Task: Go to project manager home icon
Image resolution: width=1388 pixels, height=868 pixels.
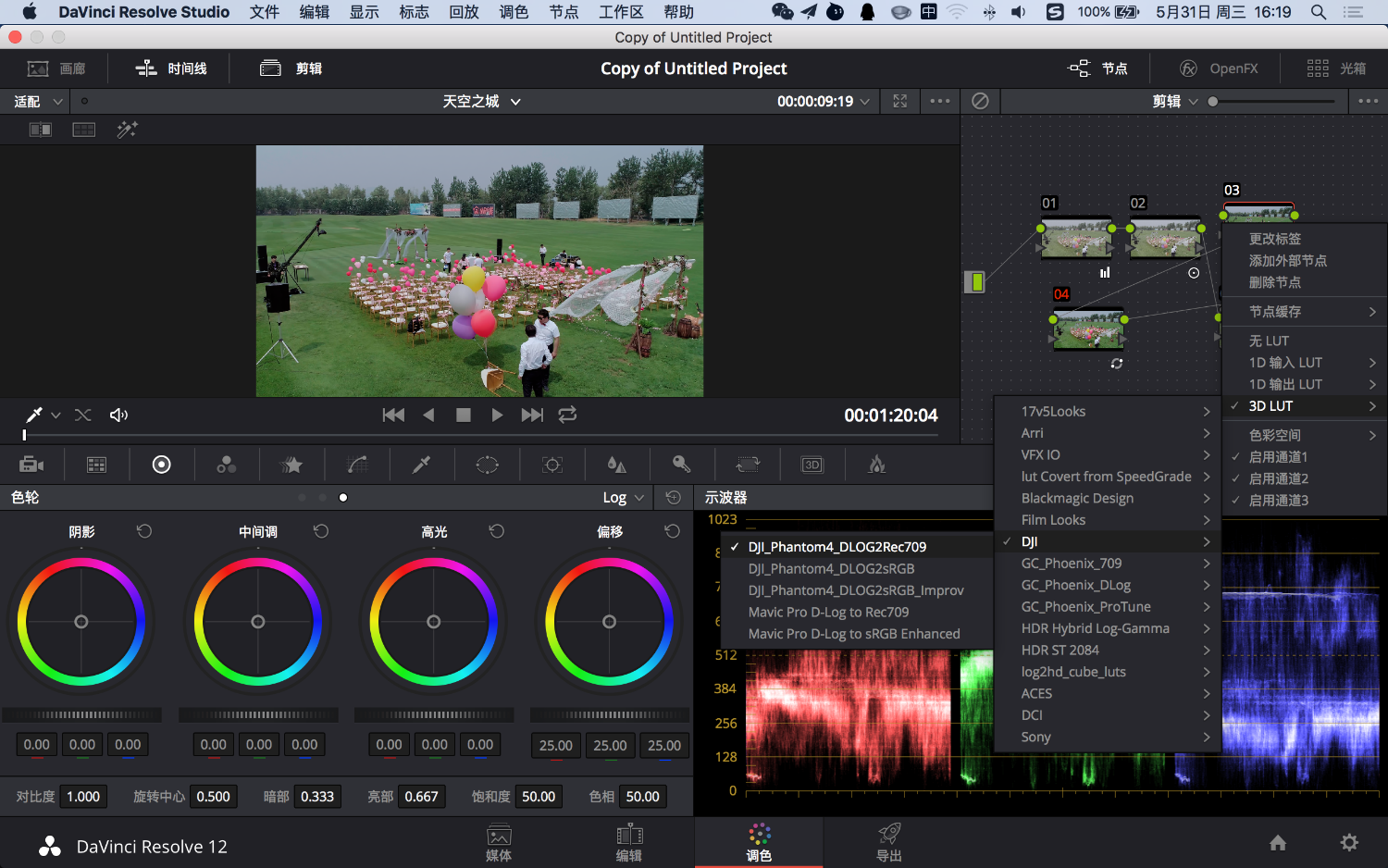Action: (1278, 842)
